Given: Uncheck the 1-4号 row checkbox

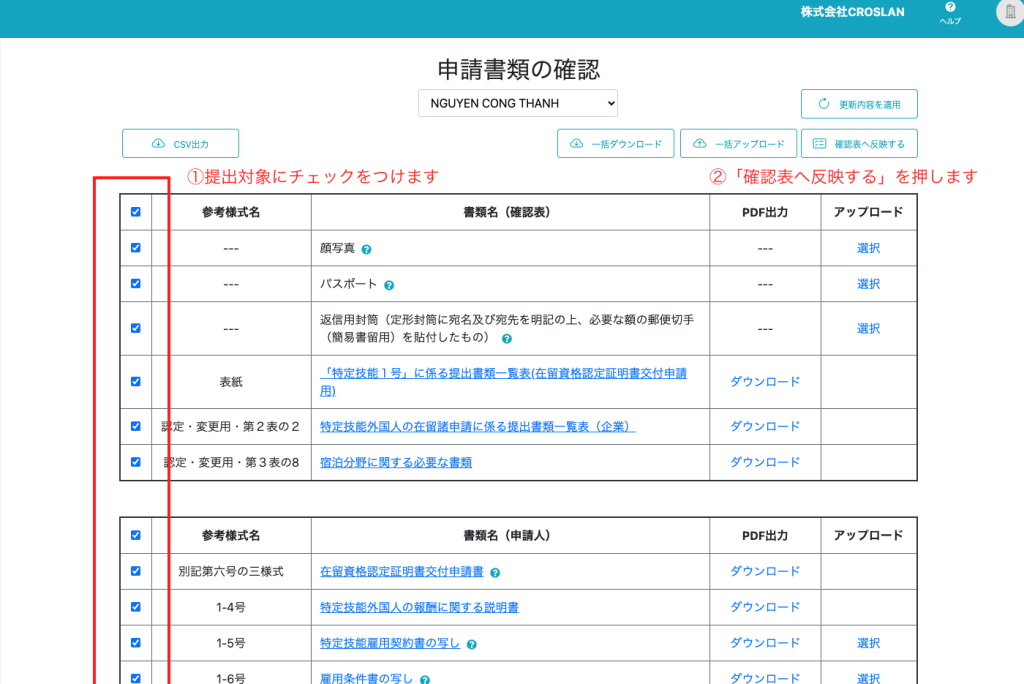Looking at the screenshot, I should [x=136, y=607].
